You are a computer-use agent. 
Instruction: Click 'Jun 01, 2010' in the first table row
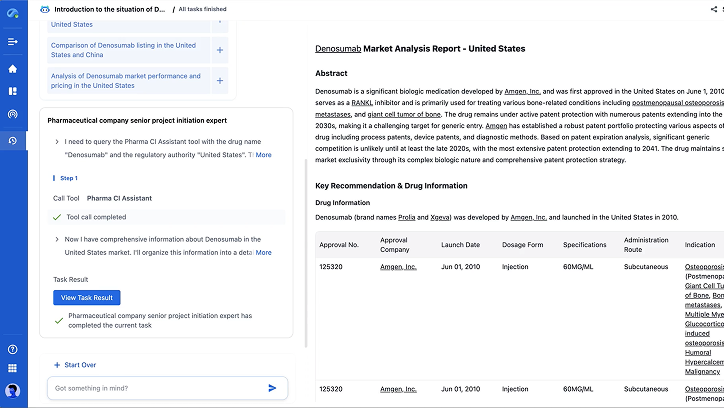tap(460, 267)
